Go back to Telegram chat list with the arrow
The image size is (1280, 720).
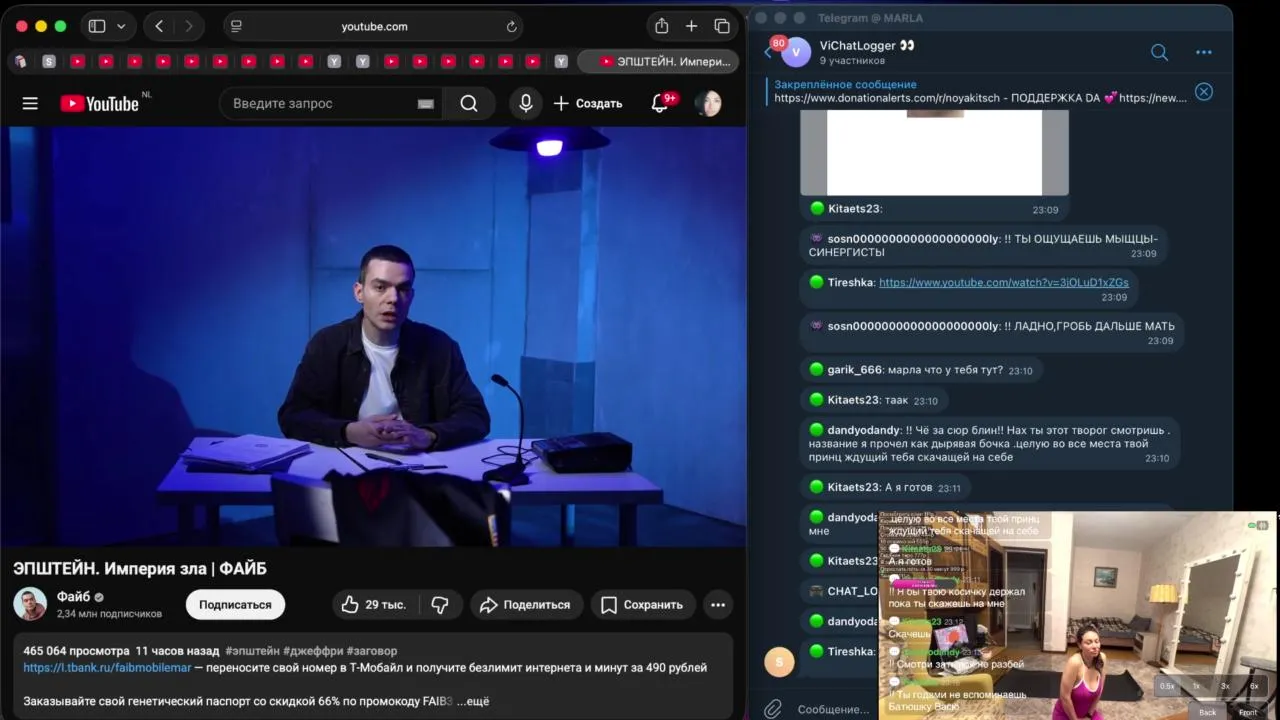pyautogui.click(x=768, y=52)
